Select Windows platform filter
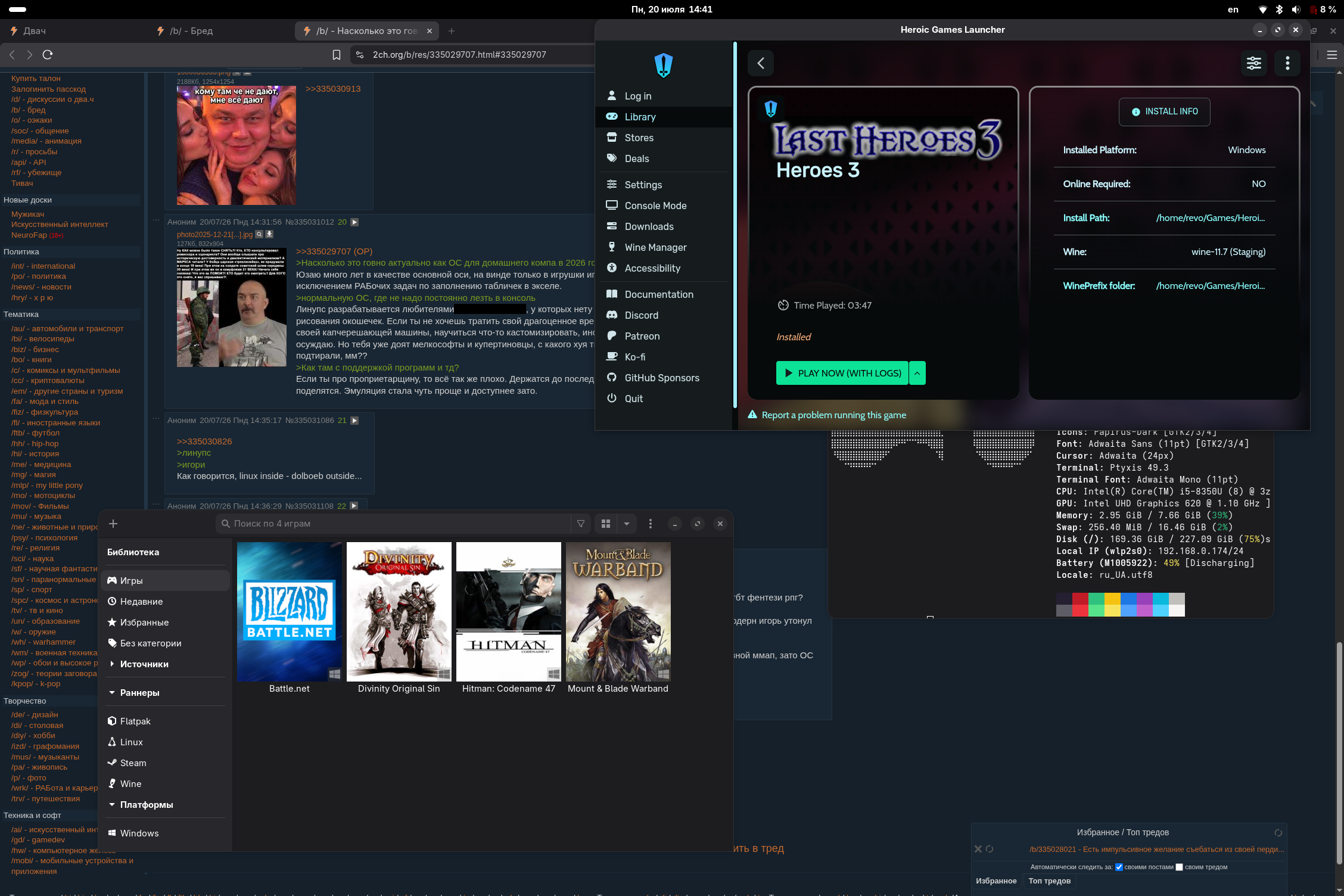 coord(166,833)
